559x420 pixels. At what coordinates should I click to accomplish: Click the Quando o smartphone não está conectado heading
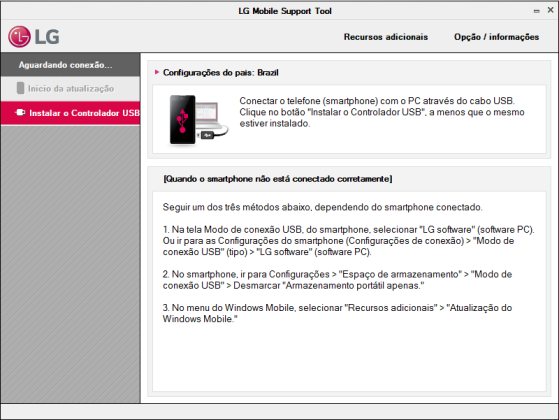click(x=277, y=179)
